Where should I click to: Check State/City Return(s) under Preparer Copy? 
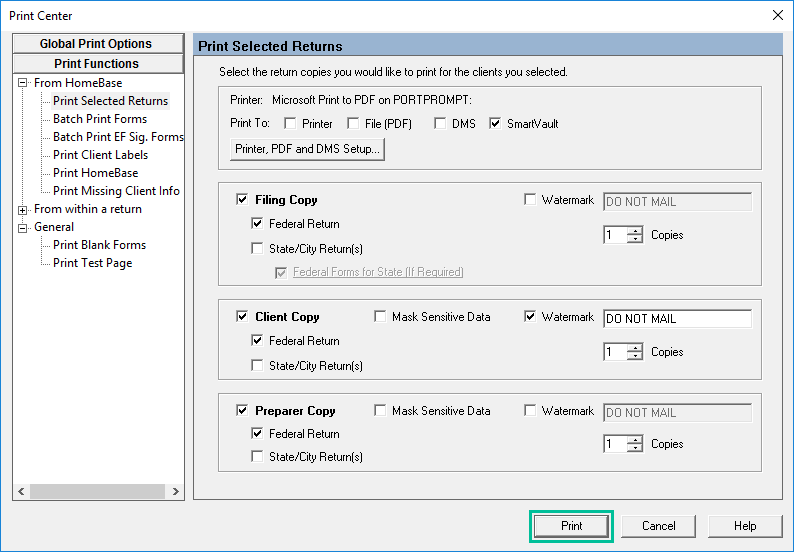[257, 456]
